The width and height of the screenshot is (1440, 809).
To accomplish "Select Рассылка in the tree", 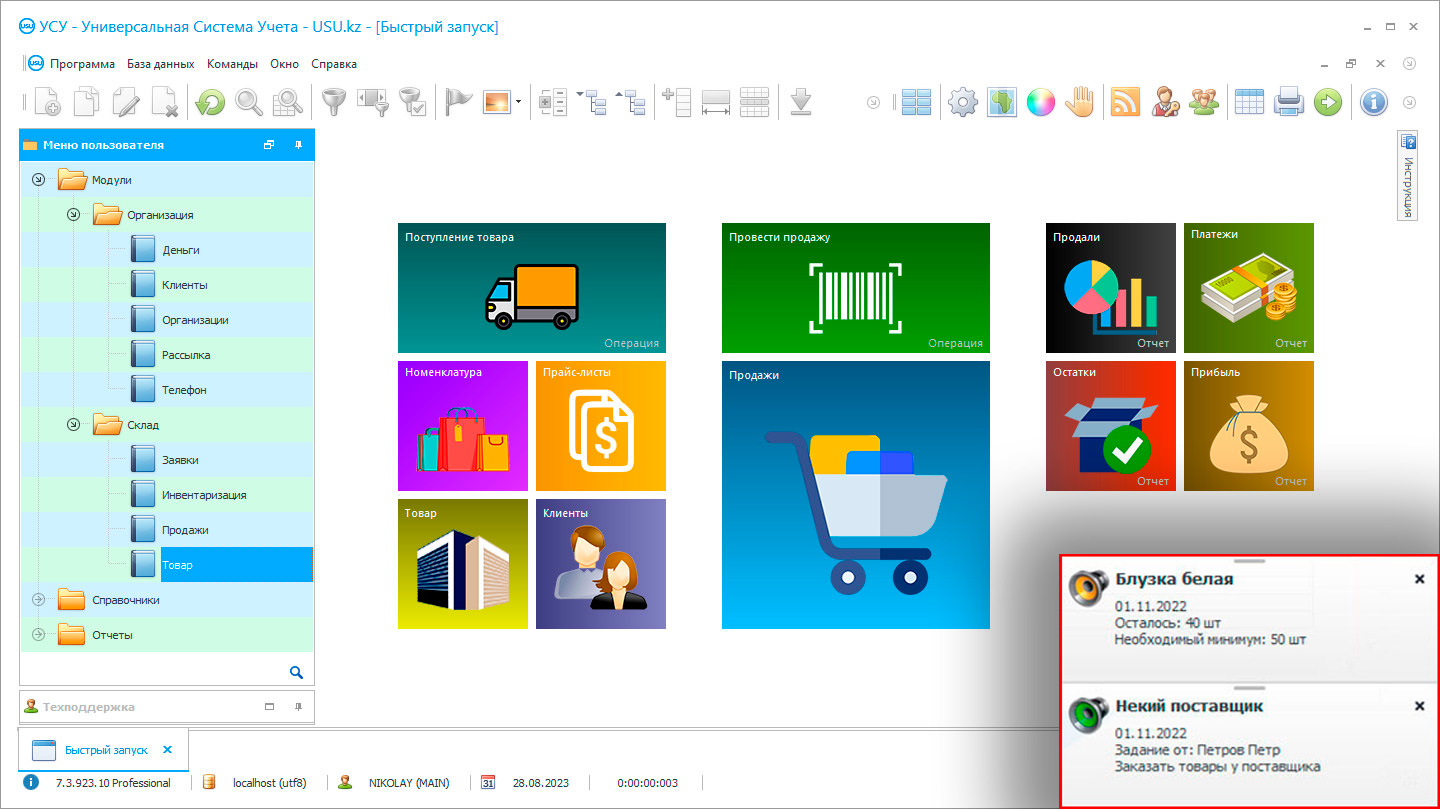I will click(x=186, y=355).
